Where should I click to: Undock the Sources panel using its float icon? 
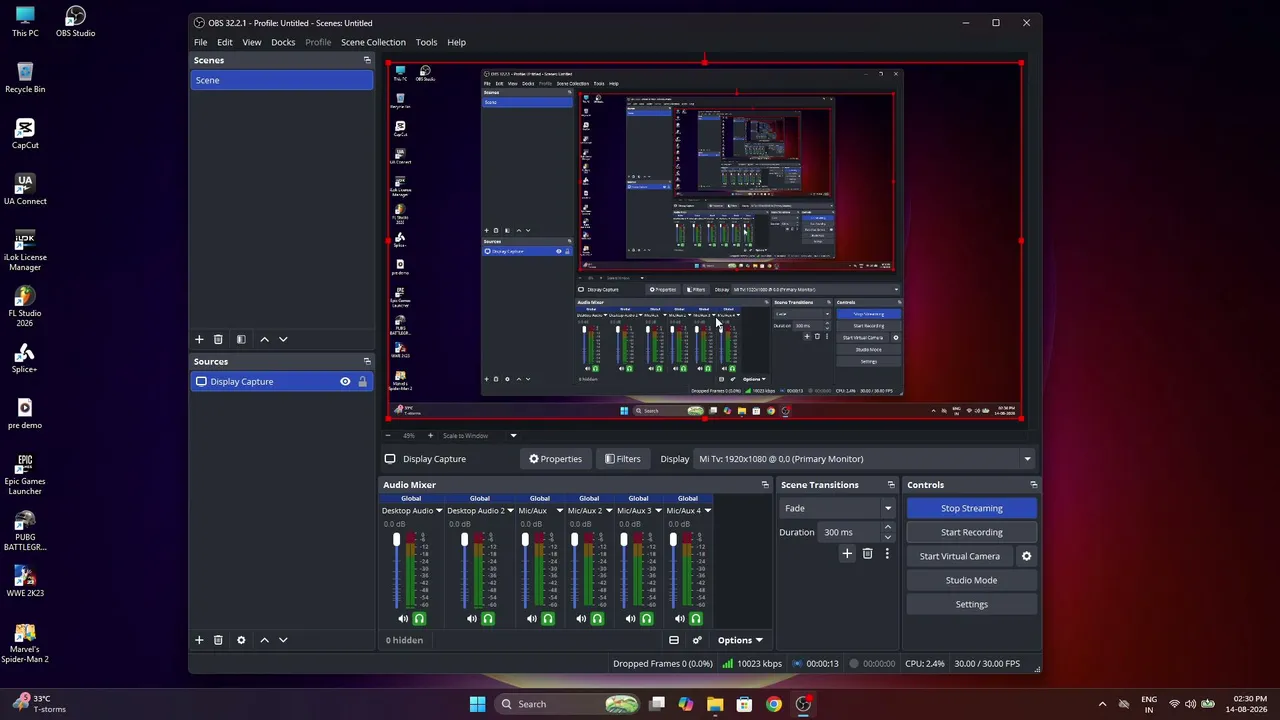(x=367, y=361)
